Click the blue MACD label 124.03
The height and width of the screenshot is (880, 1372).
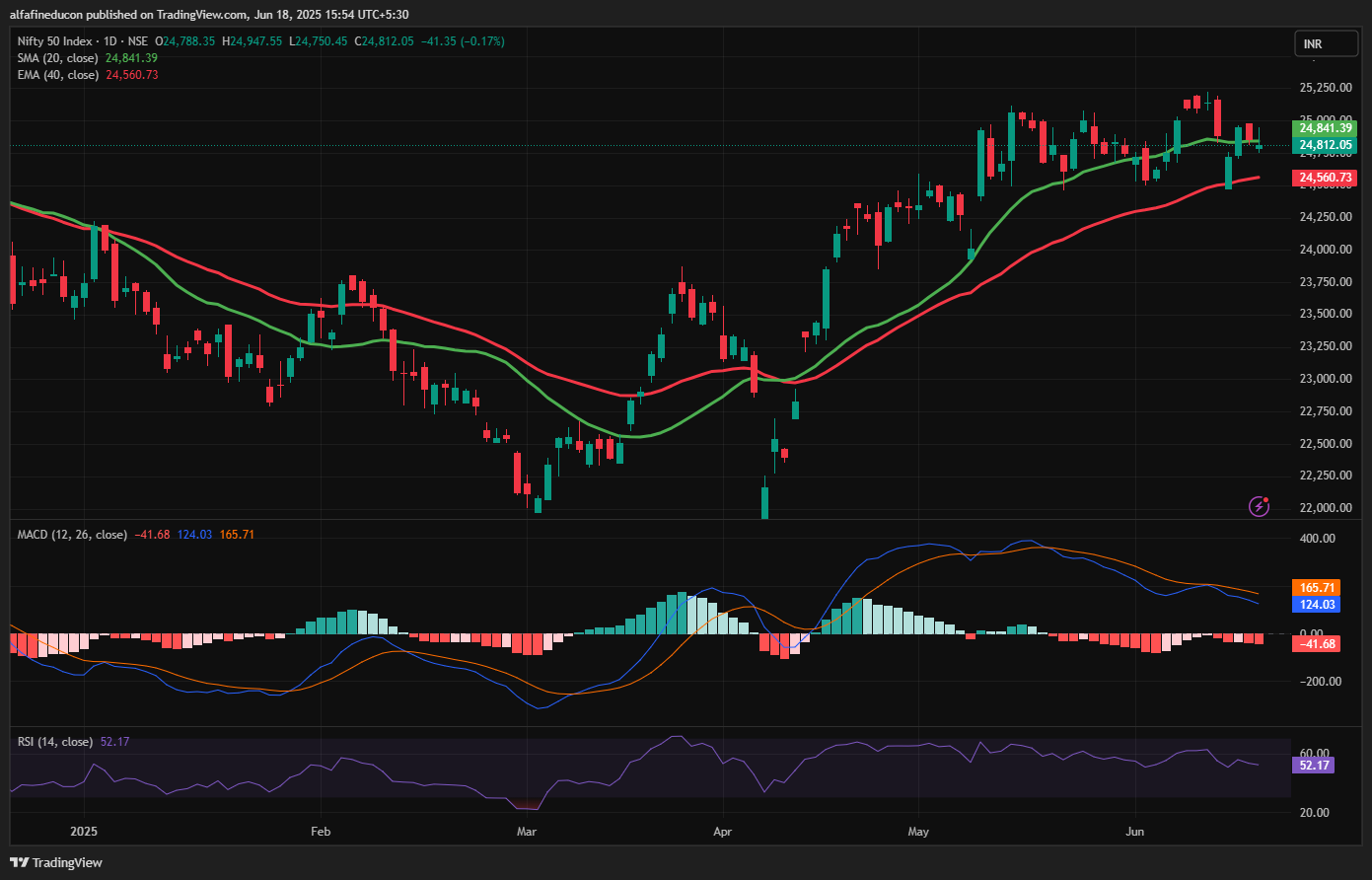[x=1316, y=604]
